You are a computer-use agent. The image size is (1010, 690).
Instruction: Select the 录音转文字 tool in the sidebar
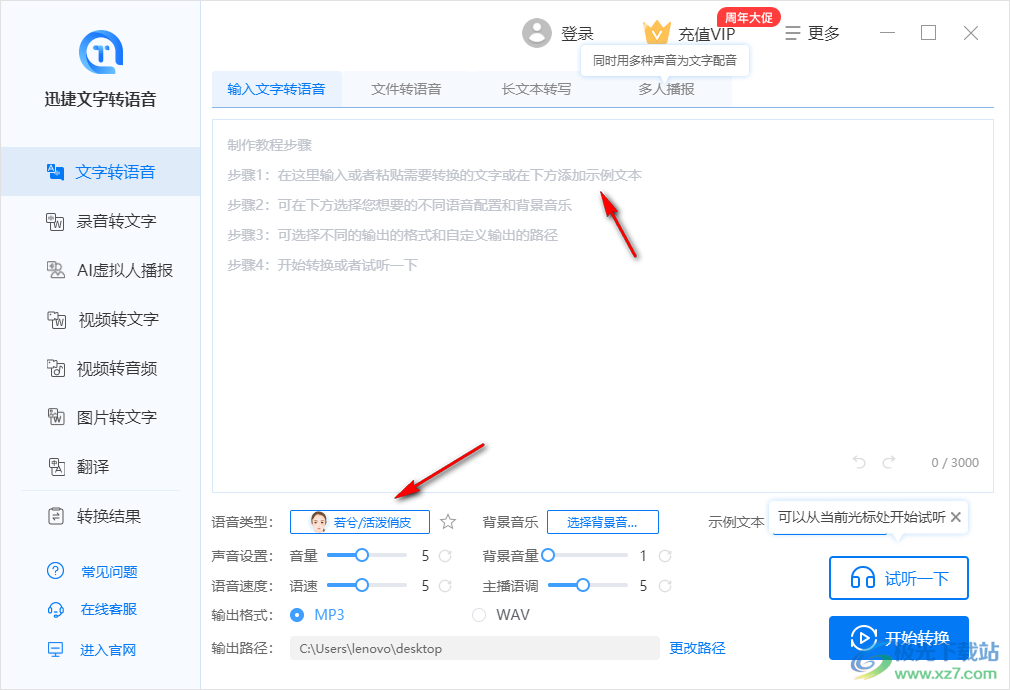[x=100, y=221]
